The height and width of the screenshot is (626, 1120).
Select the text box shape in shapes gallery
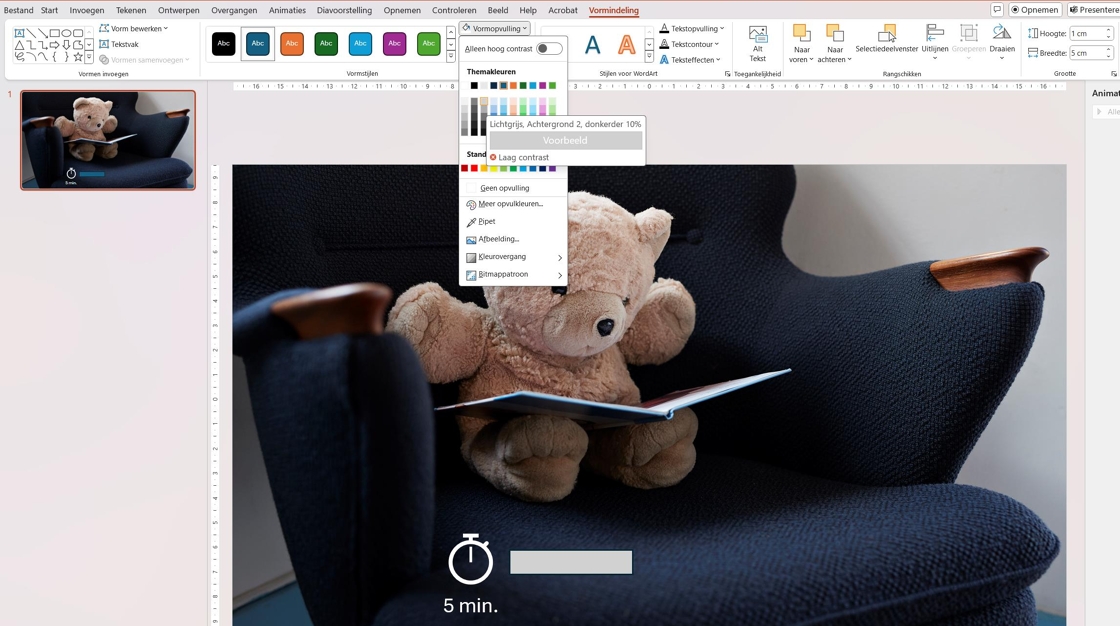(x=19, y=33)
